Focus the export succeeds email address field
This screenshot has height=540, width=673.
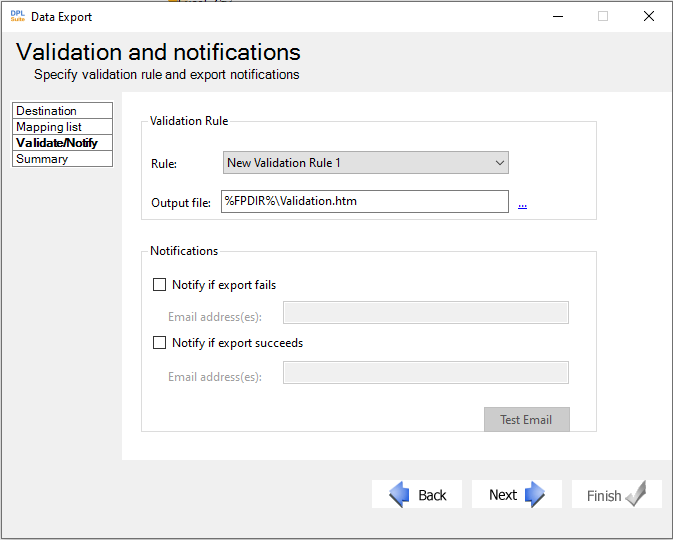(x=426, y=373)
